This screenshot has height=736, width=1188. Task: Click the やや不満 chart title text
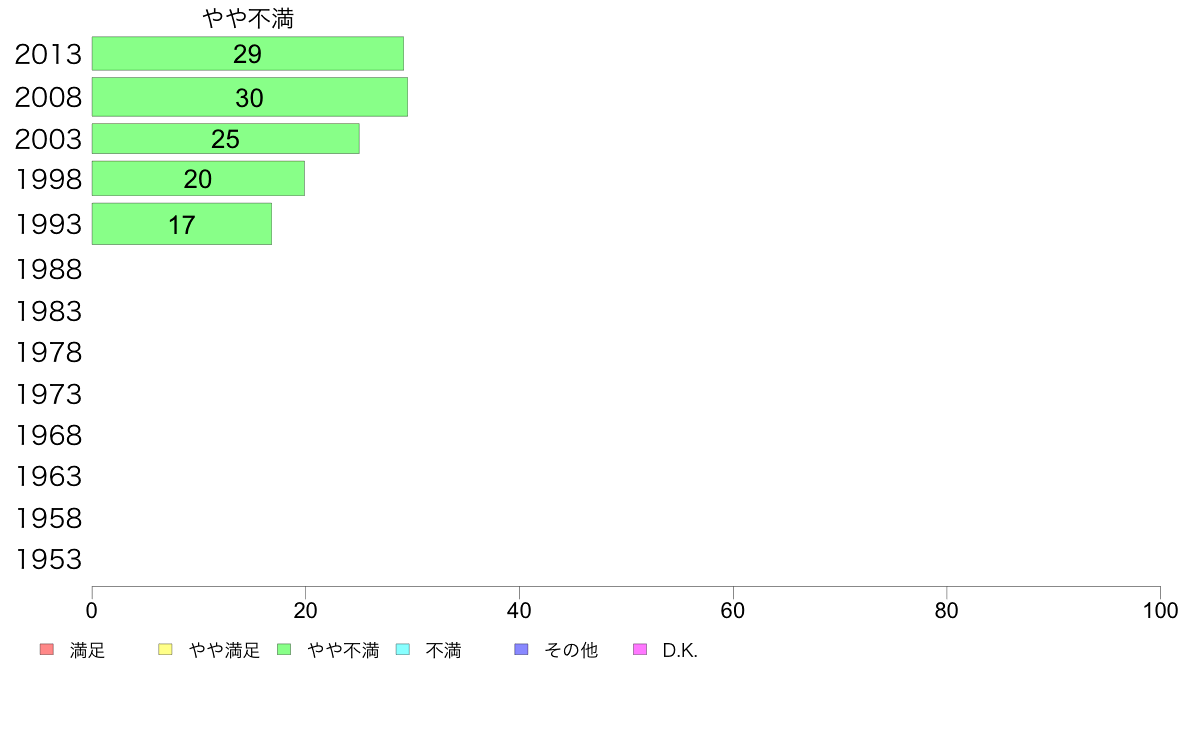[249, 18]
